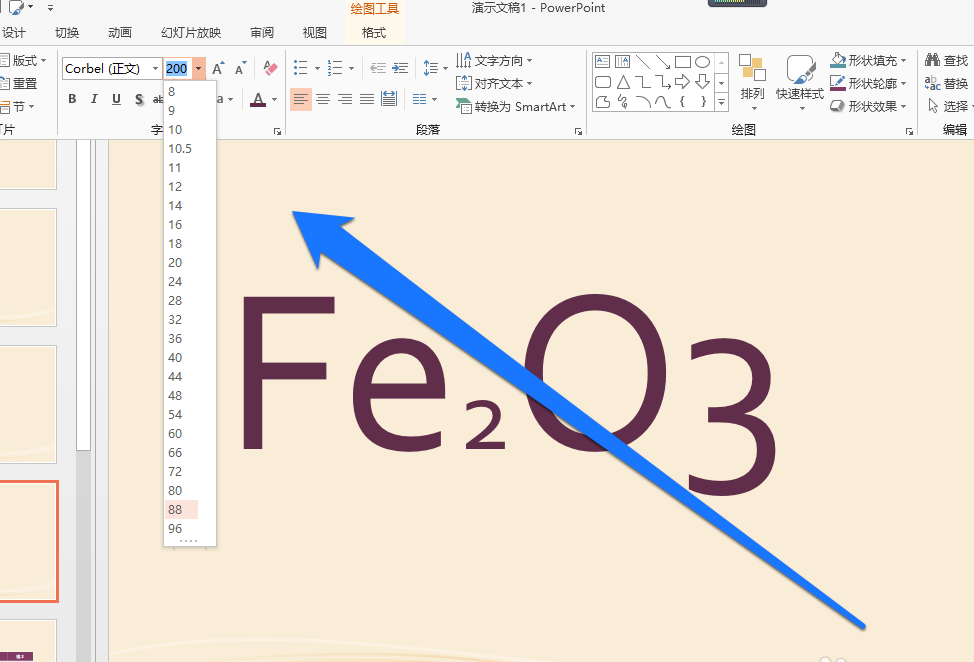
Task: Click the font size input field
Action: click(x=177, y=68)
